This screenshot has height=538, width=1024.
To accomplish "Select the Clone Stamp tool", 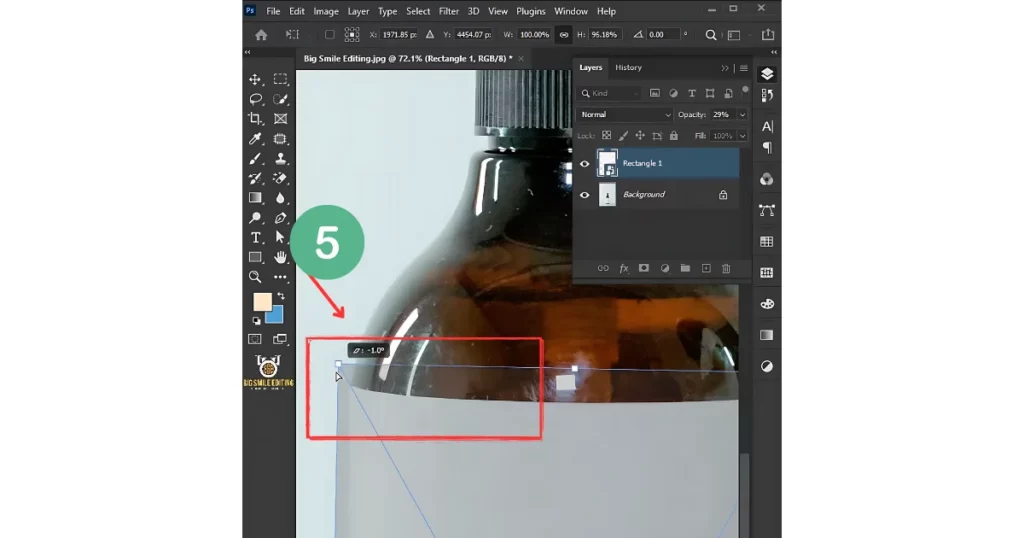I will (x=280, y=159).
